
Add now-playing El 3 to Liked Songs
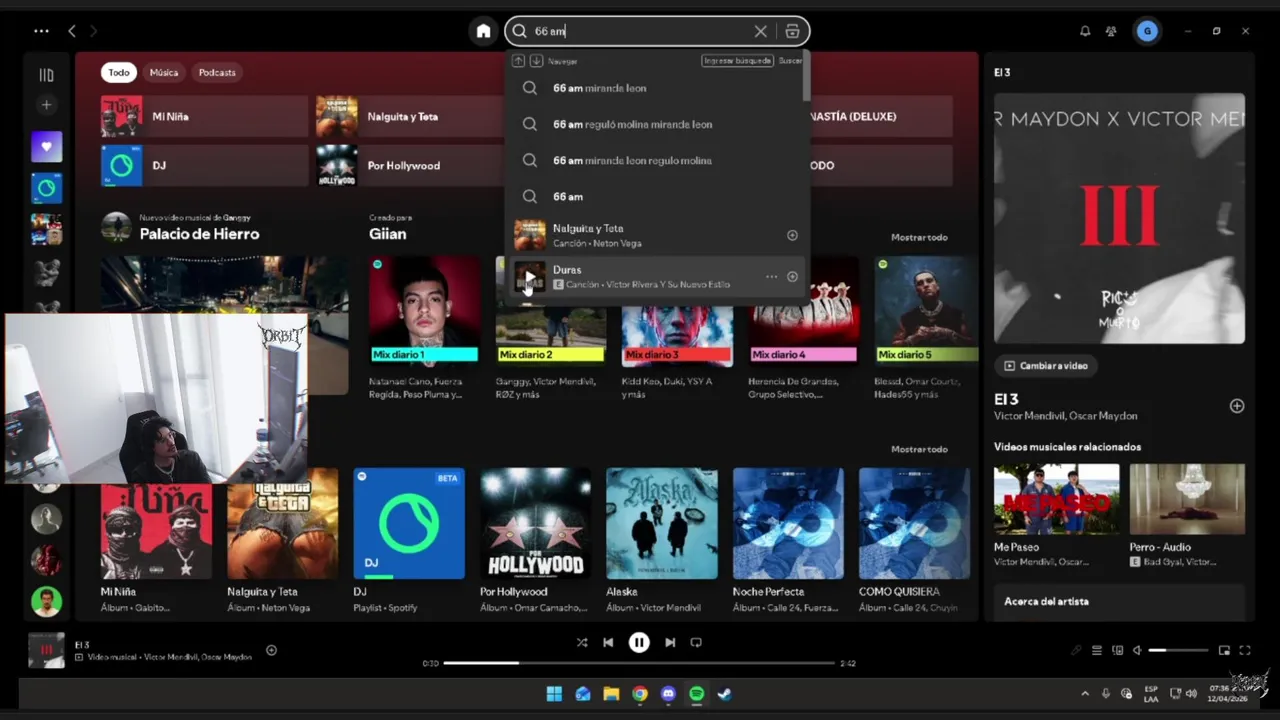click(271, 651)
